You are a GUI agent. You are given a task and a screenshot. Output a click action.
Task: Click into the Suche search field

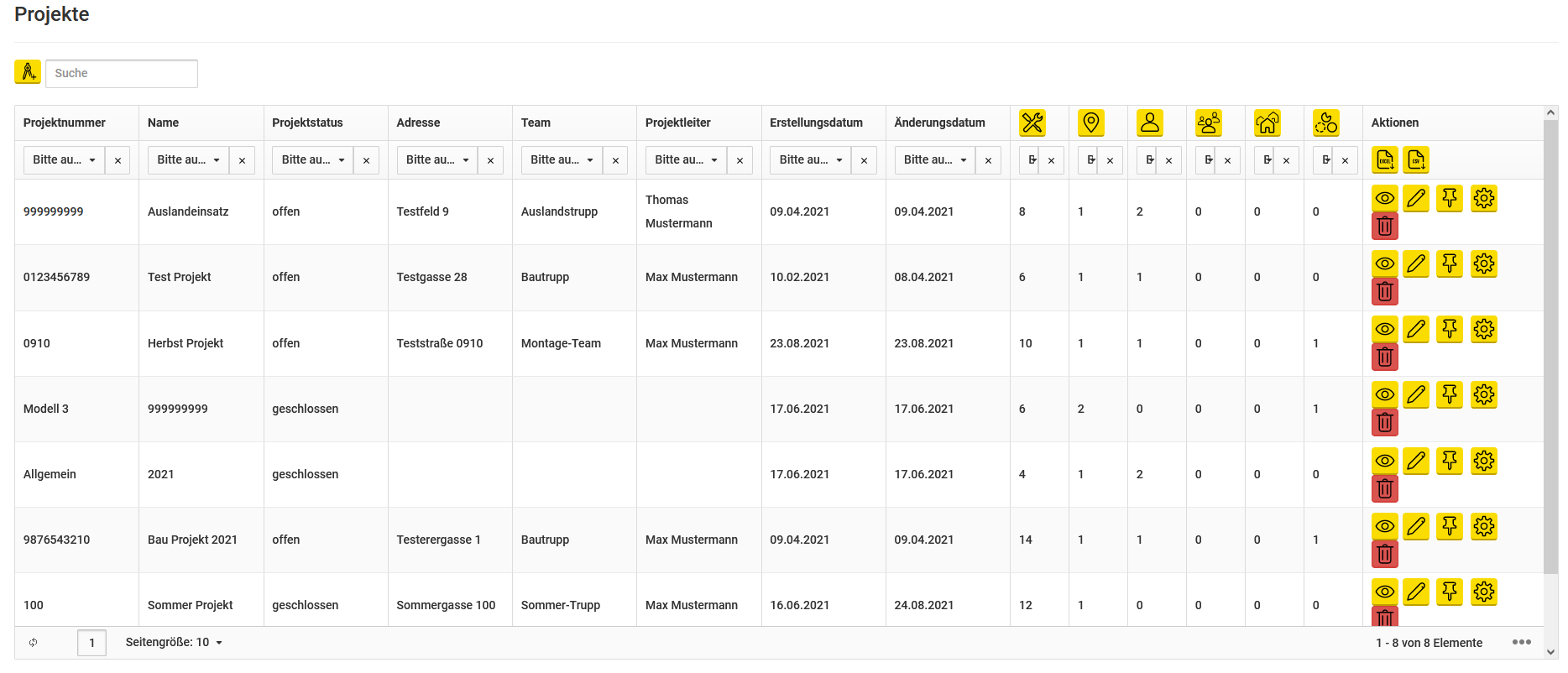click(122, 73)
